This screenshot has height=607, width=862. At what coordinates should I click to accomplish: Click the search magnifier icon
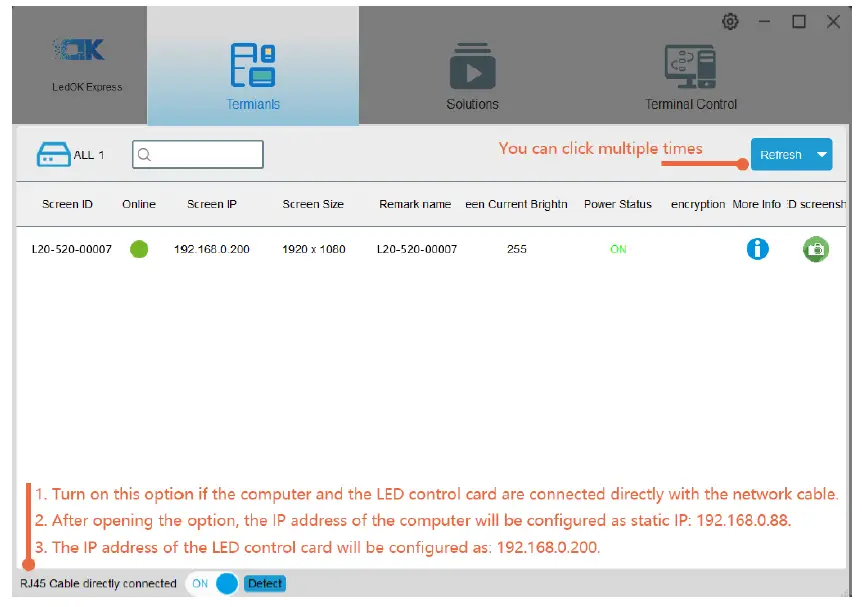(145, 154)
